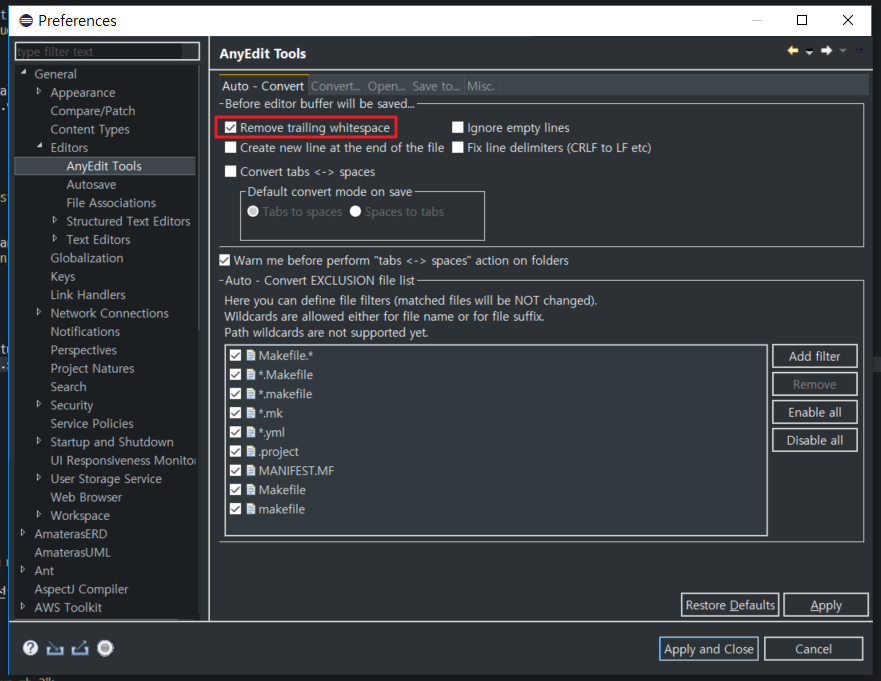Expand Structured Text Editors node
This screenshot has width=881, height=681.
[x=55, y=220]
